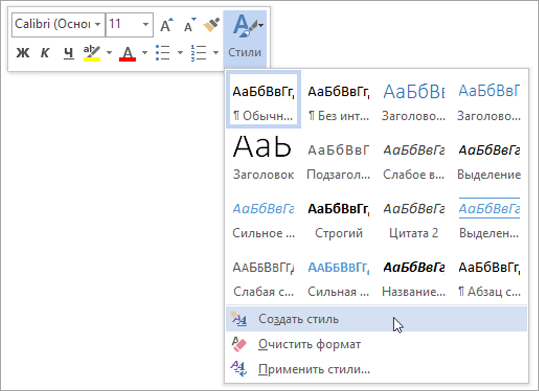Image resolution: width=539 pixels, height=391 pixels.
Task: Expand numbering style dropdown
Action: 216,53
